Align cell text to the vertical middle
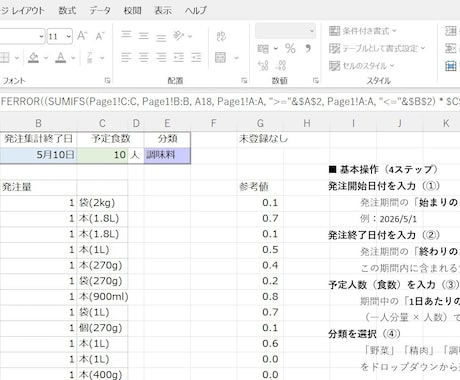The image size is (460, 380). 144,35
